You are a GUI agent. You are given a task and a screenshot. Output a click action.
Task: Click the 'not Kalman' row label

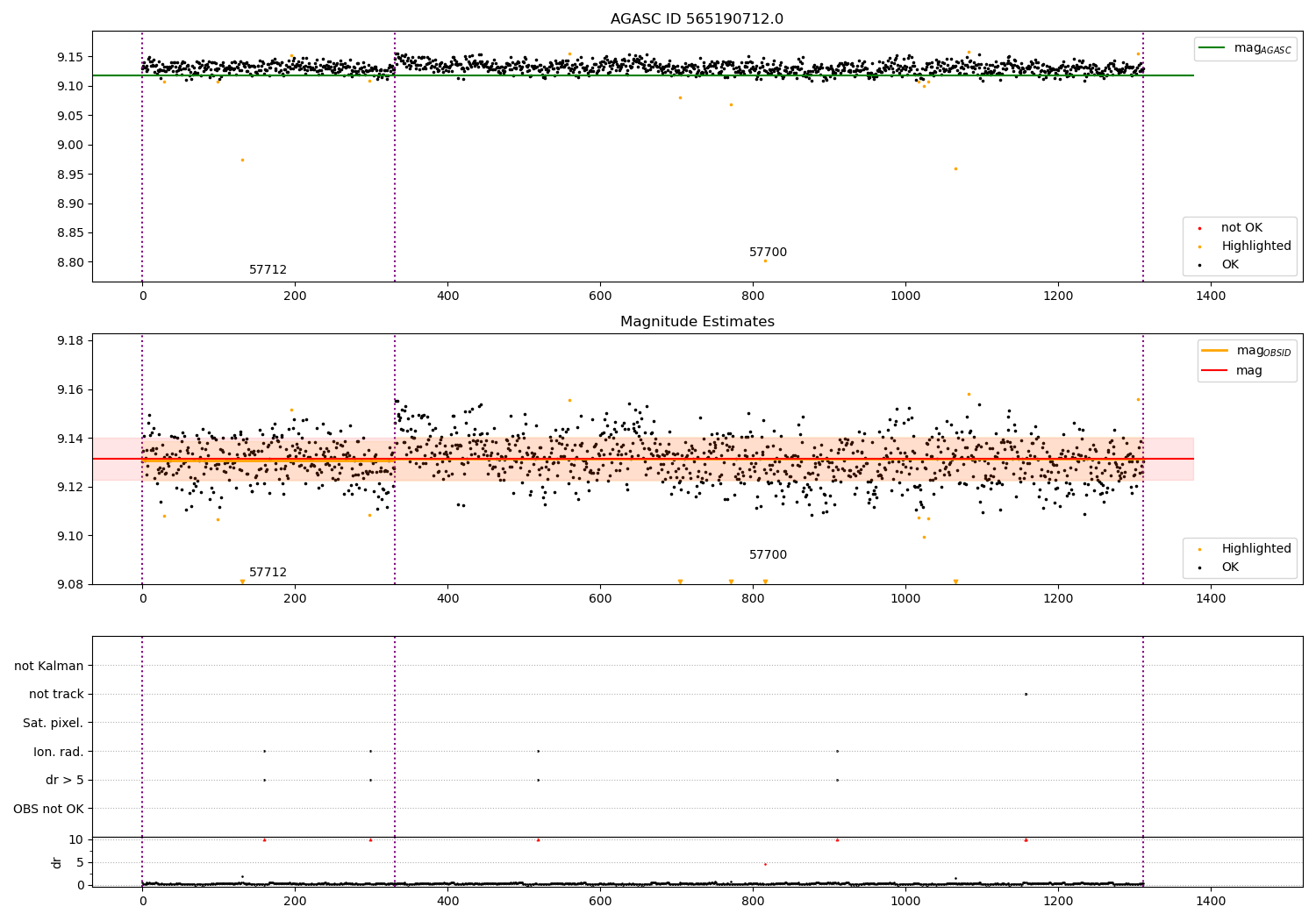pyautogui.click(x=49, y=666)
